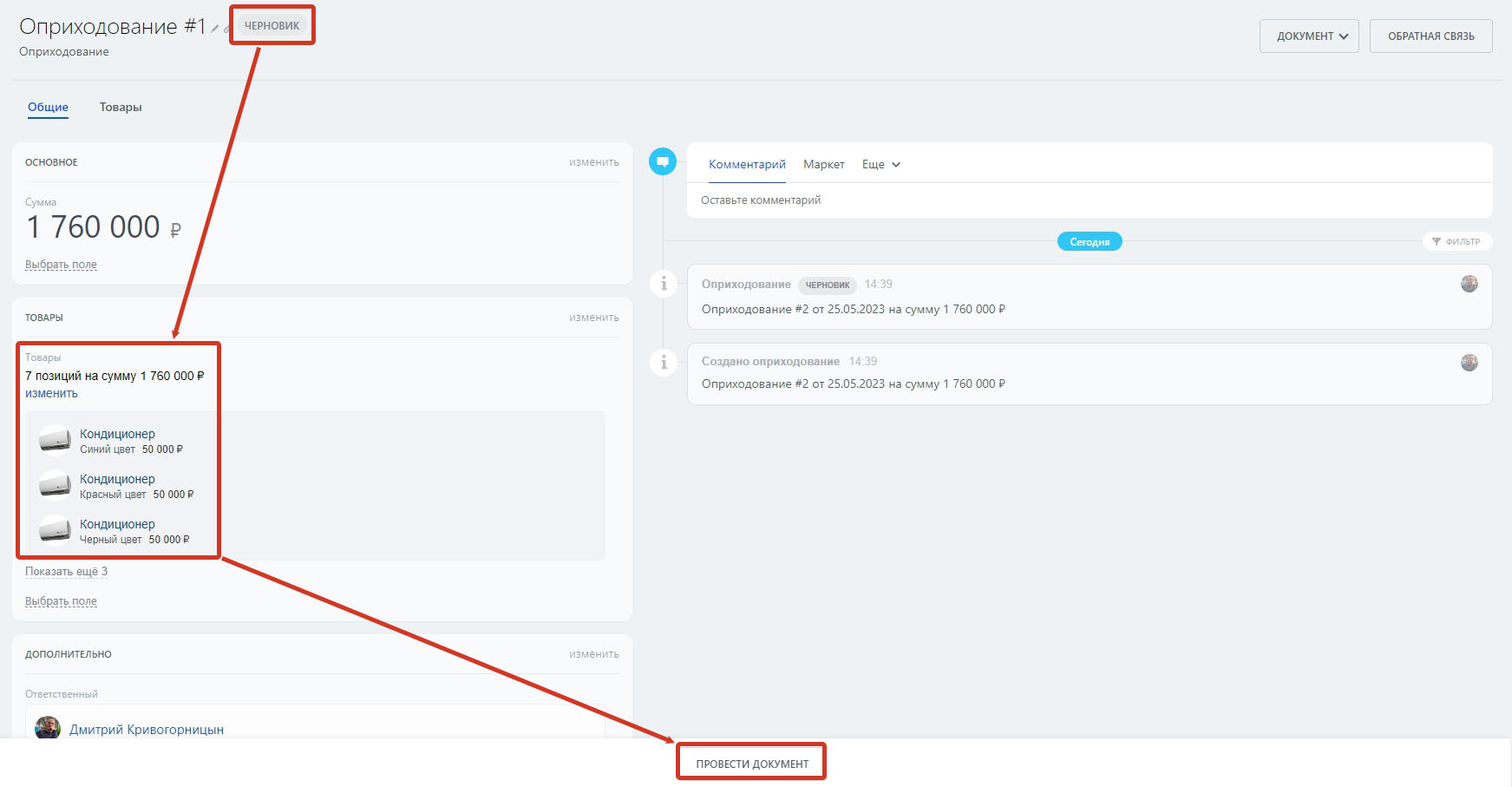Image resolution: width=1512 pixels, height=787 pixels.
Task: Click the ОБРАТНАЯ СВЯЗЬ button
Action: tap(1431, 36)
